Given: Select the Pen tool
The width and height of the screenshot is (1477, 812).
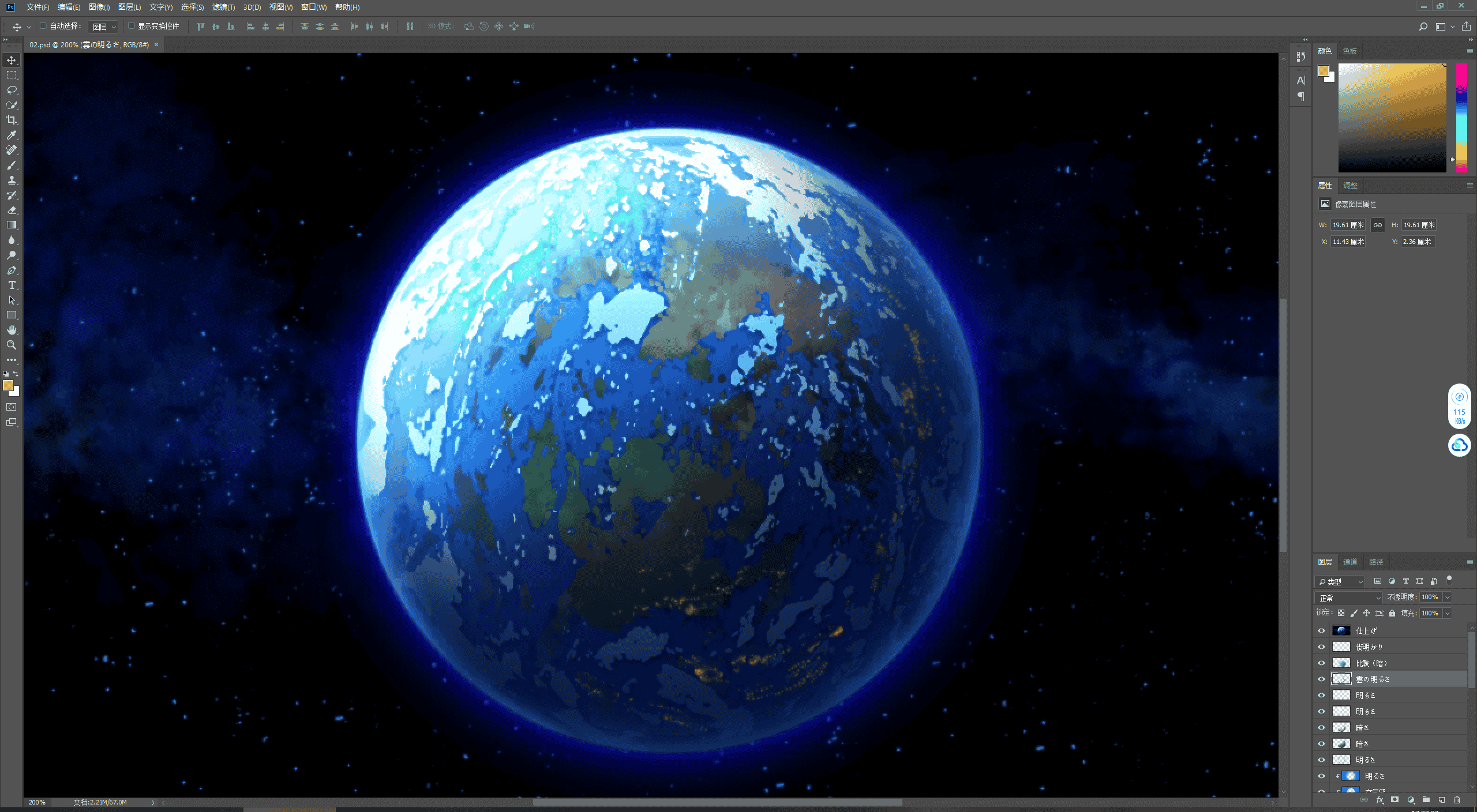Looking at the screenshot, I should (x=12, y=270).
